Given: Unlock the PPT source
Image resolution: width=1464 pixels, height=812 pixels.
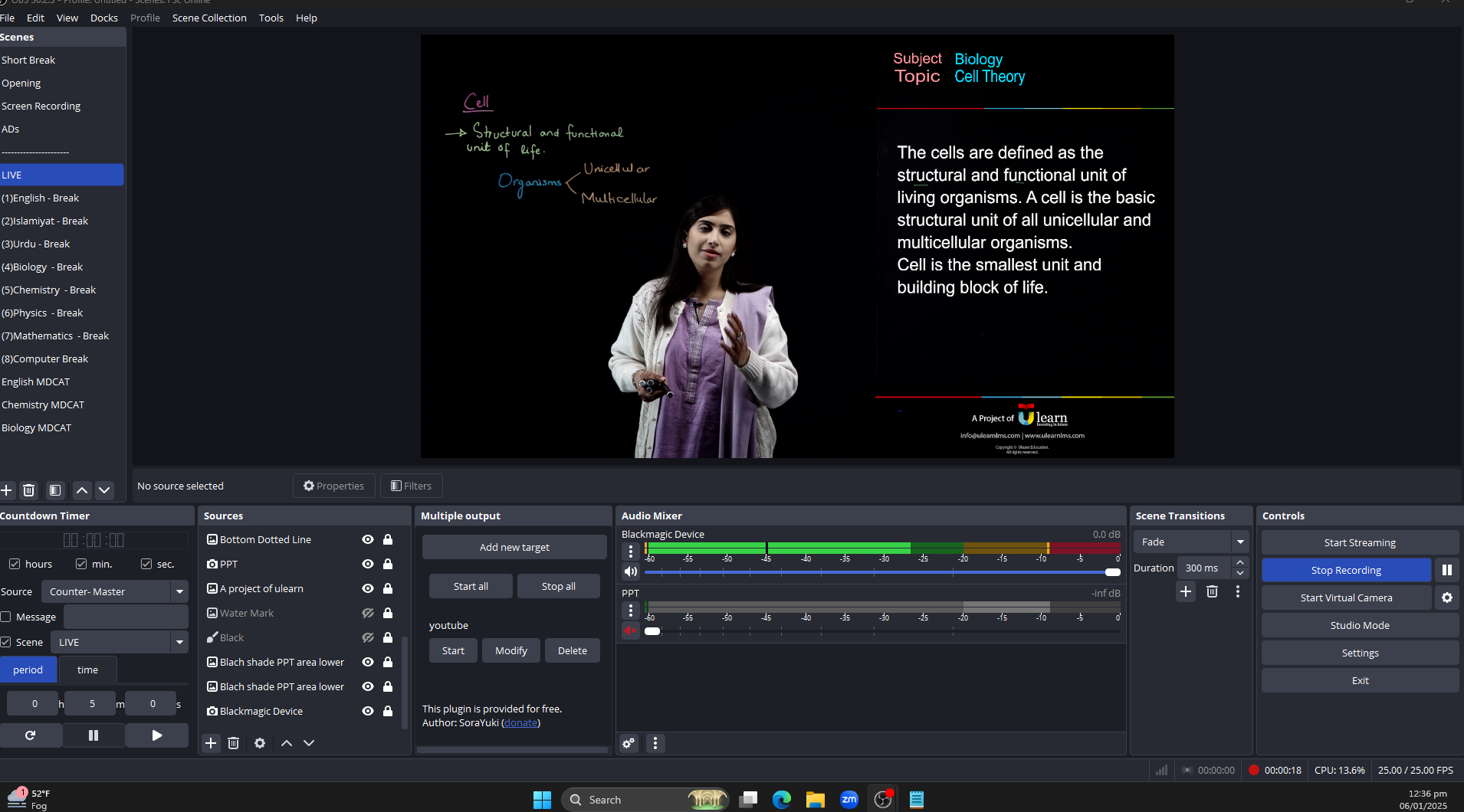Looking at the screenshot, I should click(x=388, y=564).
